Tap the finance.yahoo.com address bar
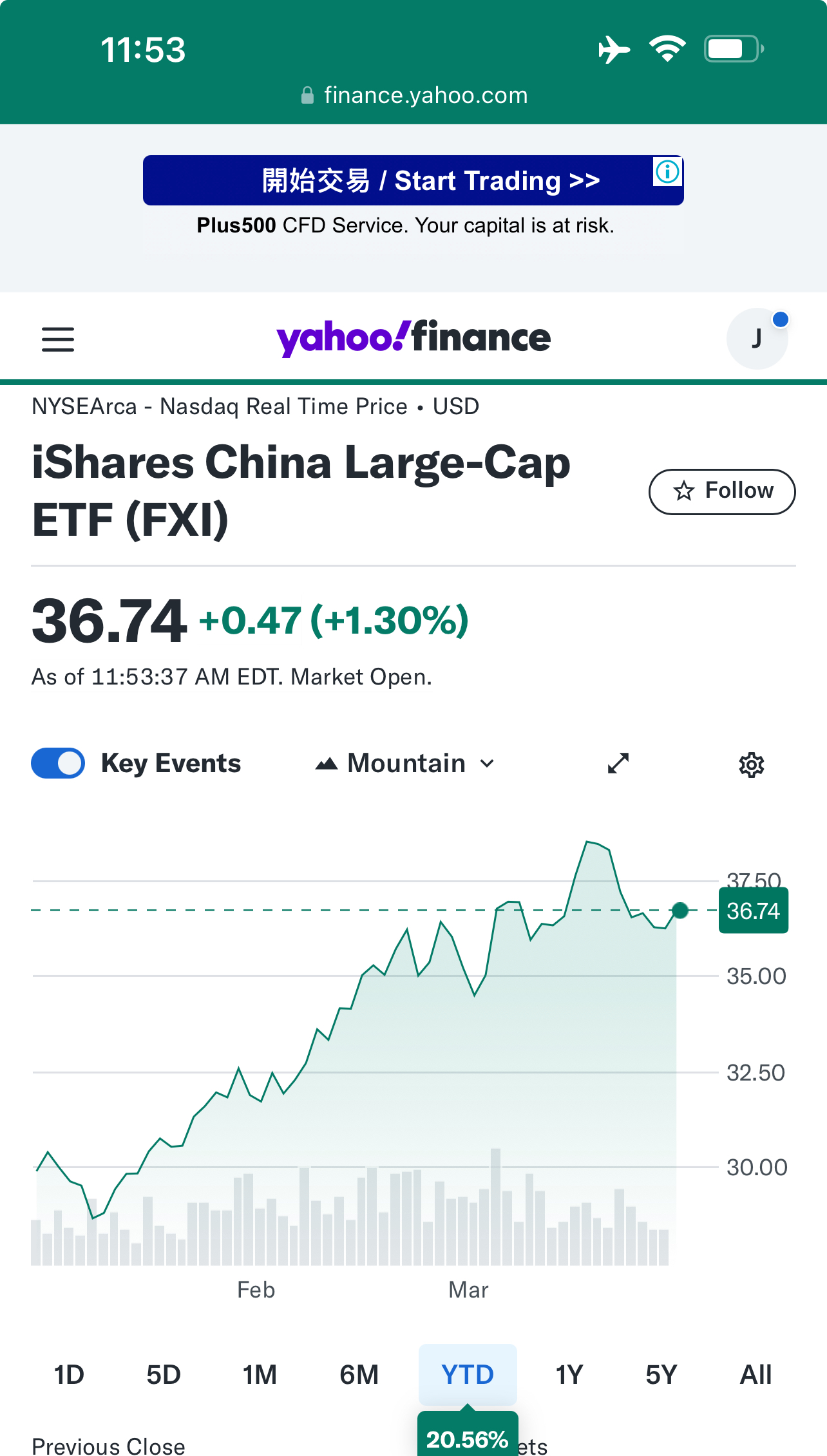This screenshot has width=827, height=1456. click(425, 96)
